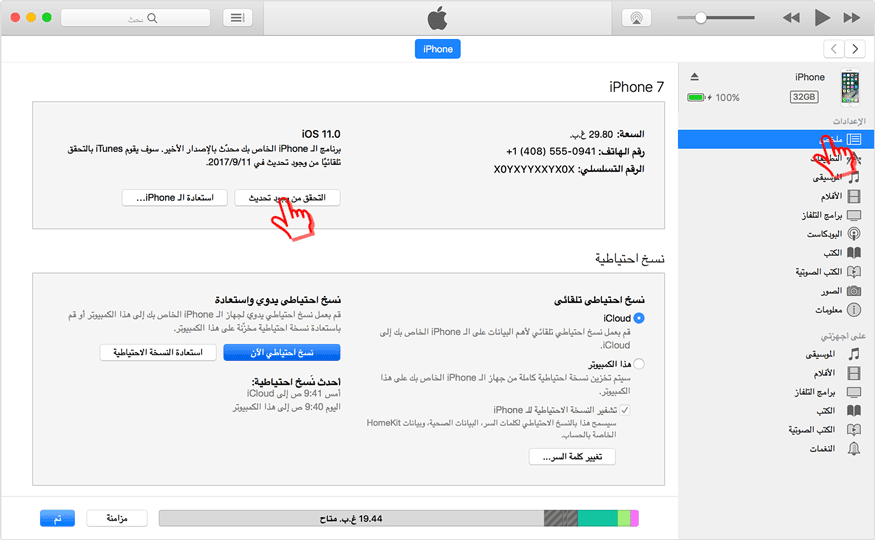Click the pink segment of the storage bar

point(634,518)
